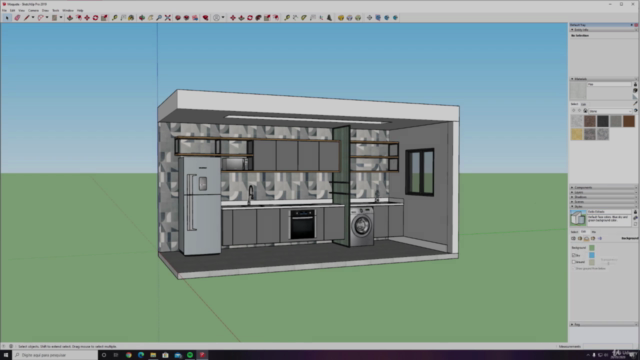Open the Face settings style icon

pyautogui.click(x=580, y=238)
